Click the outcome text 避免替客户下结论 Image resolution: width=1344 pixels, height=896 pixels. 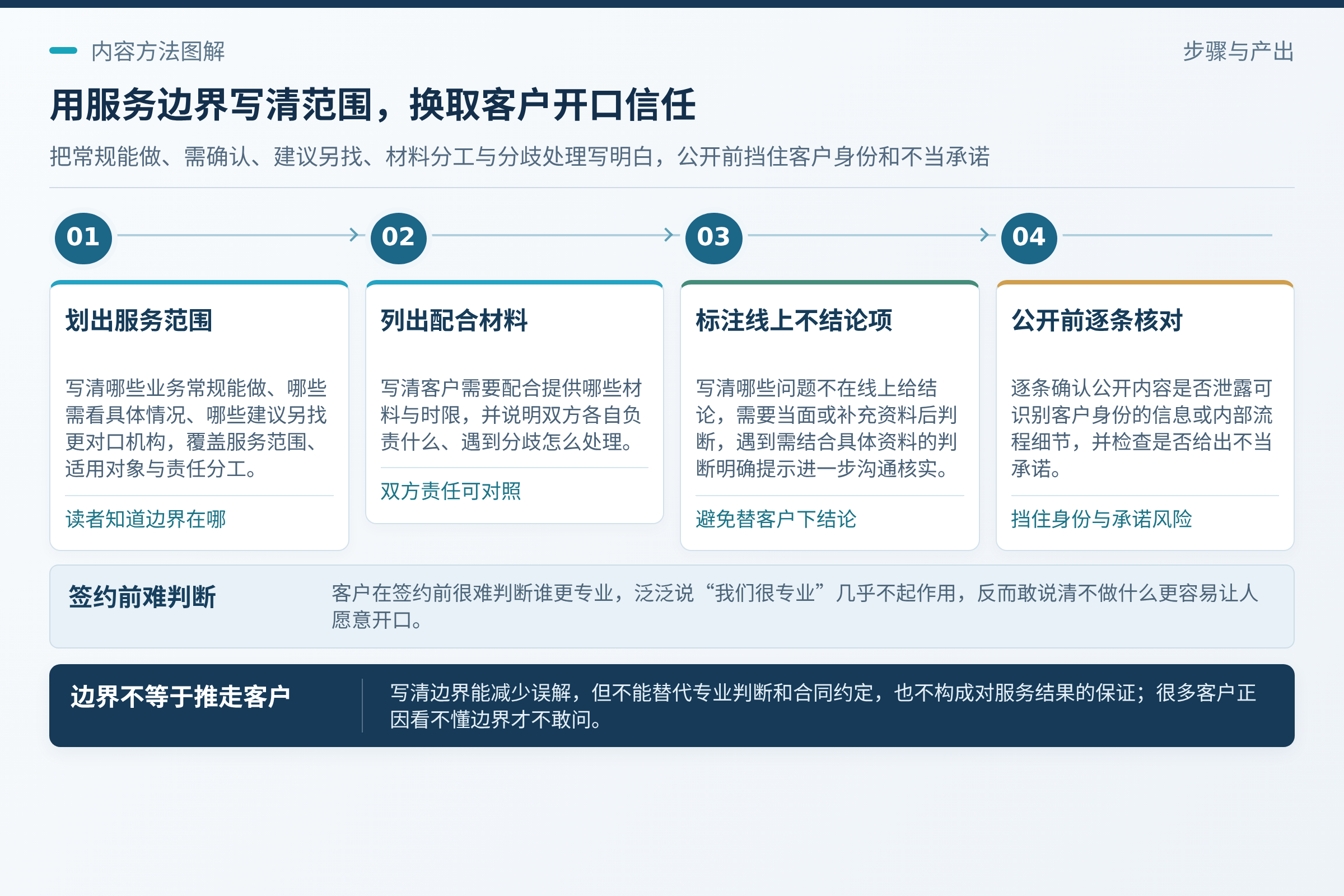[776, 519]
